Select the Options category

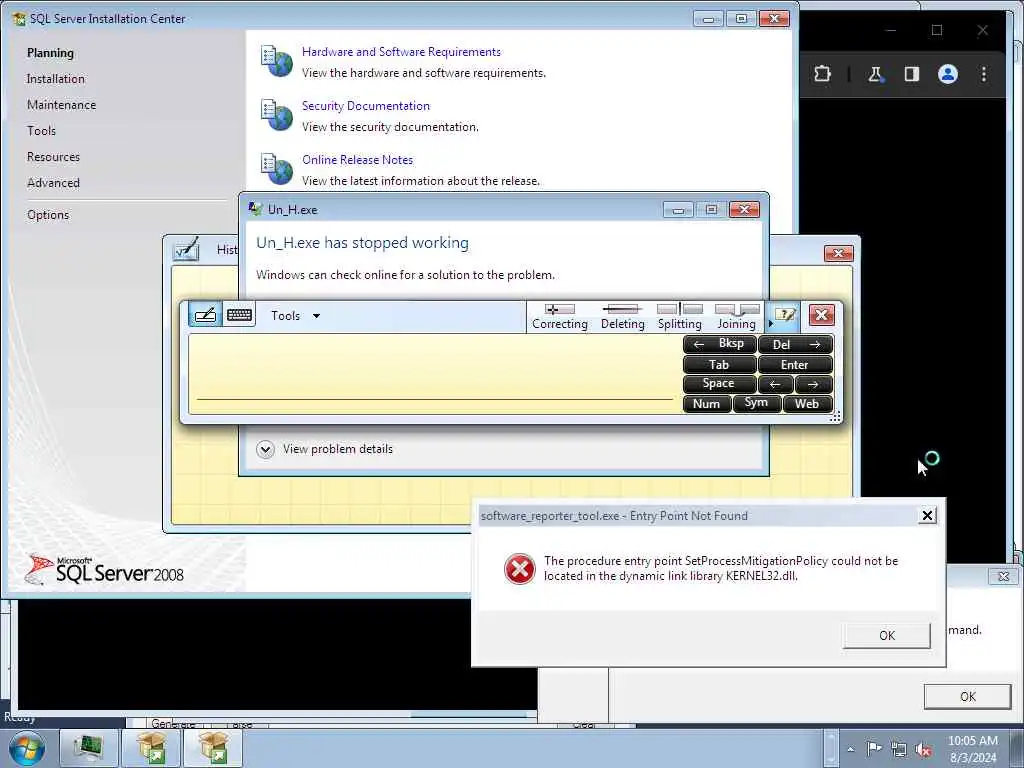(48, 215)
